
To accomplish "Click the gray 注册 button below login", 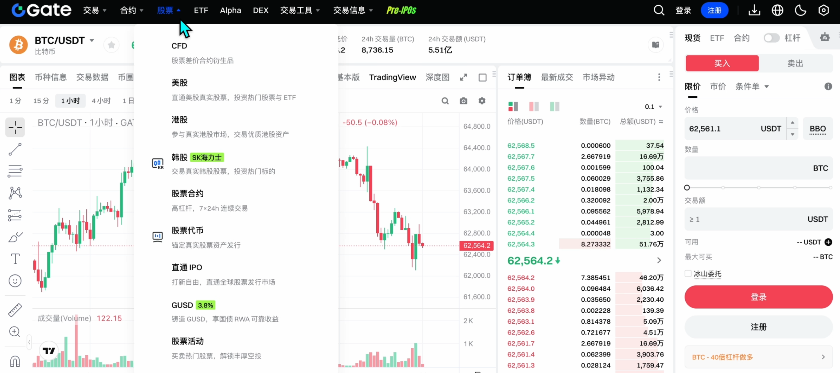I will [x=759, y=327].
